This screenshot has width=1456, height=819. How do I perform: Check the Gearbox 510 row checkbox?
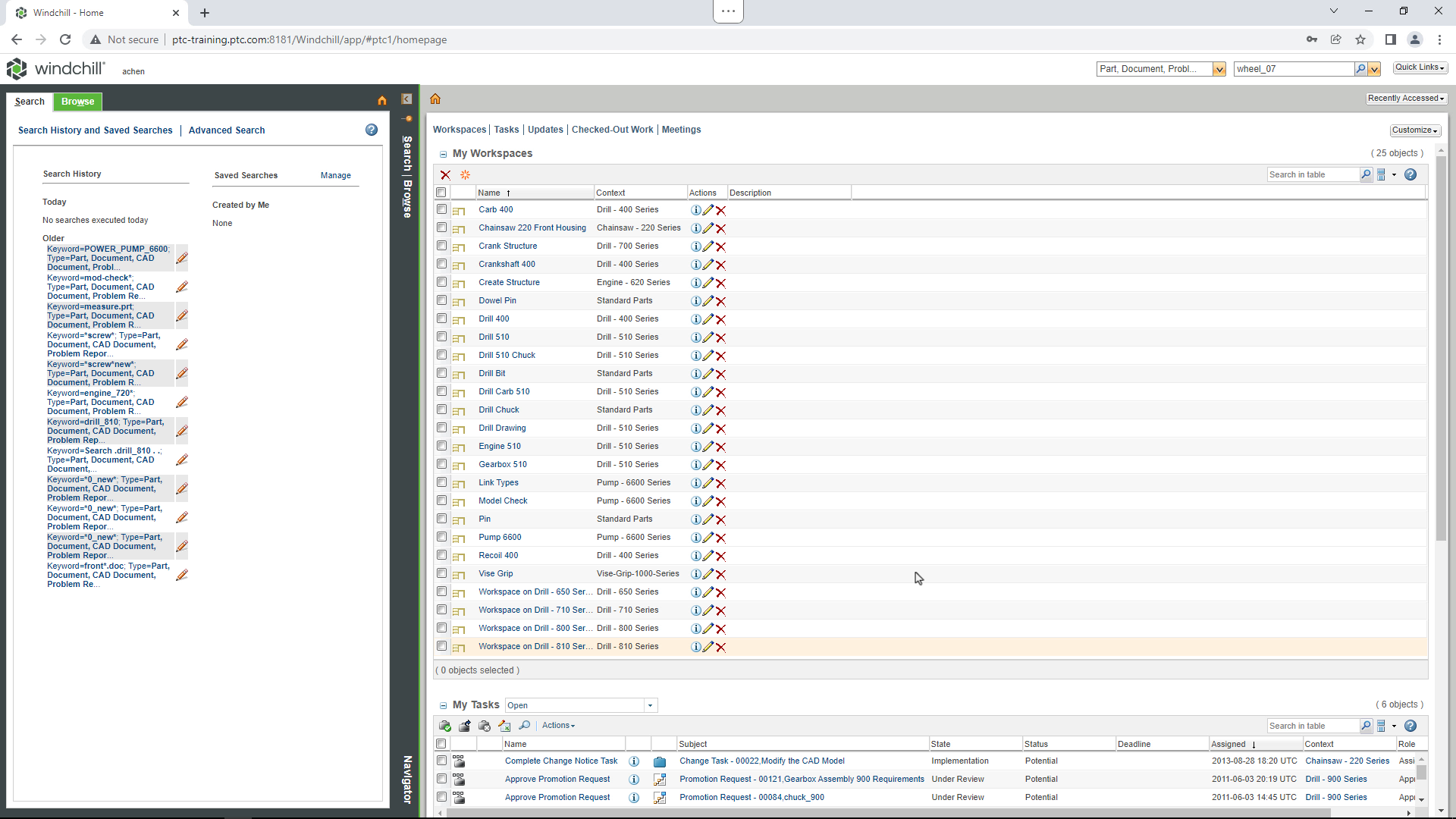coord(441,464)
